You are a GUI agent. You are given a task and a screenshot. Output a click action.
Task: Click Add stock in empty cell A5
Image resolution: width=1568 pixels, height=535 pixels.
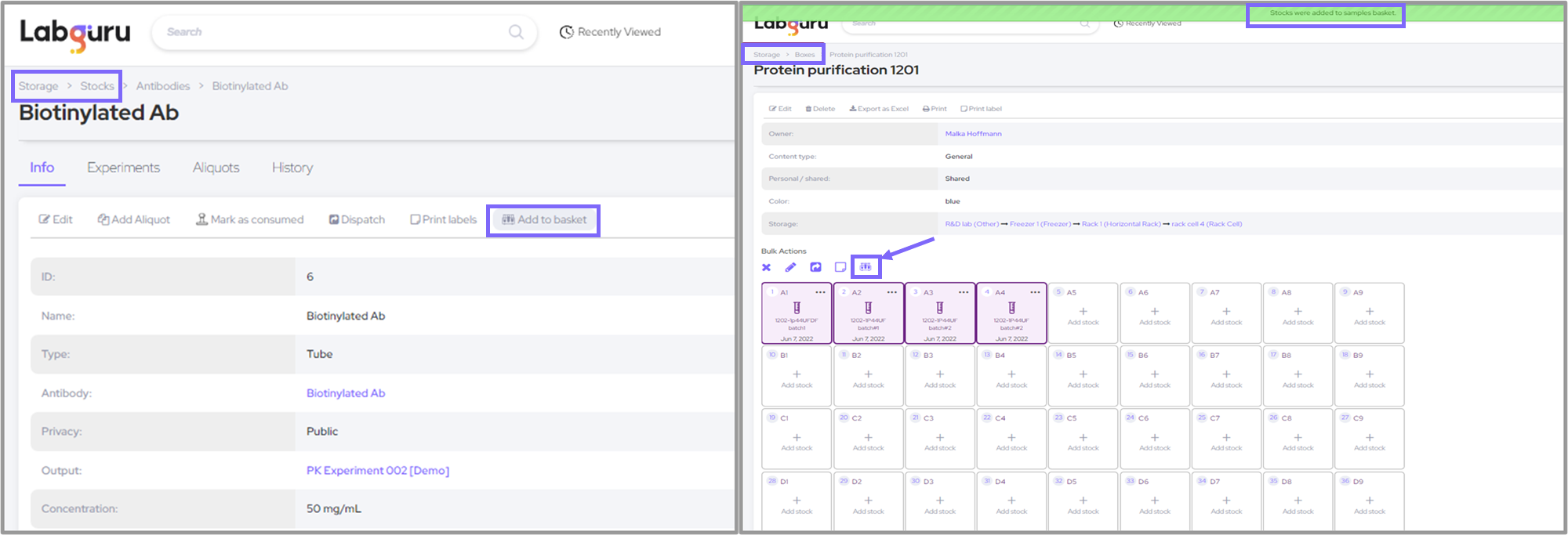pos(1083,315)
